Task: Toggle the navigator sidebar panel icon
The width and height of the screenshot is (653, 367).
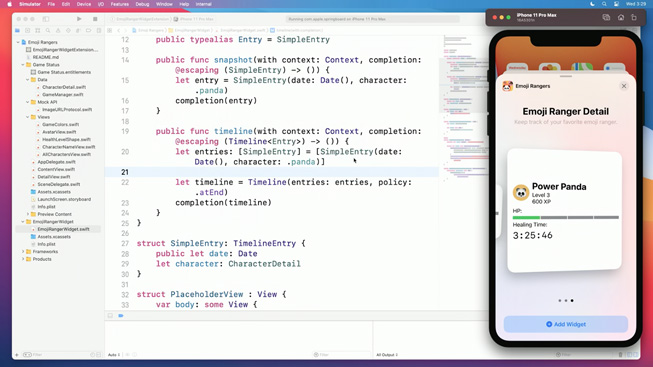Action: [46, 19]
